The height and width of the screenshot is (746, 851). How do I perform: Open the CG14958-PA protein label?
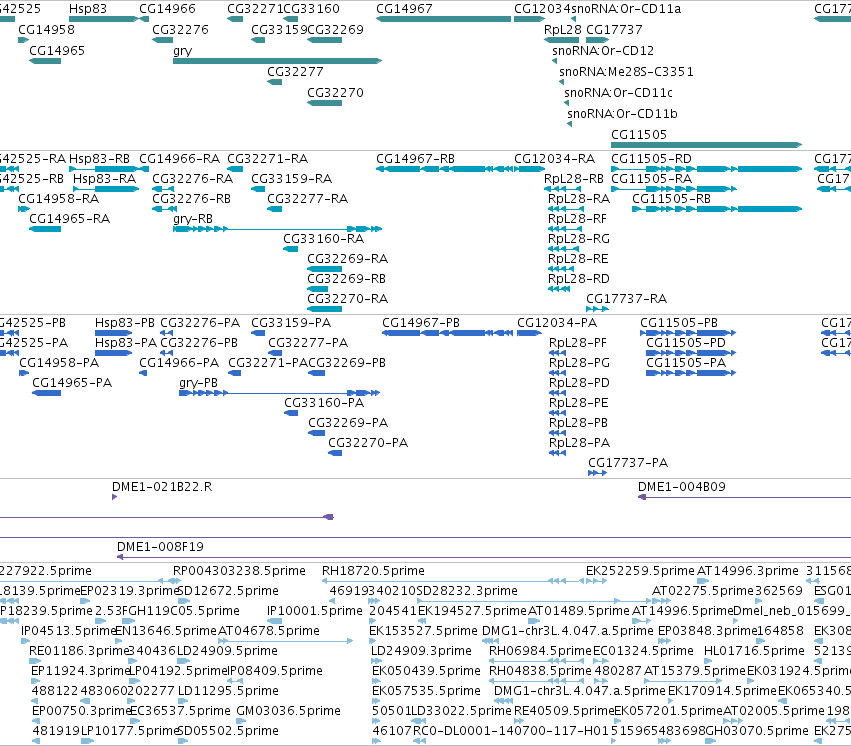(59, 362)
